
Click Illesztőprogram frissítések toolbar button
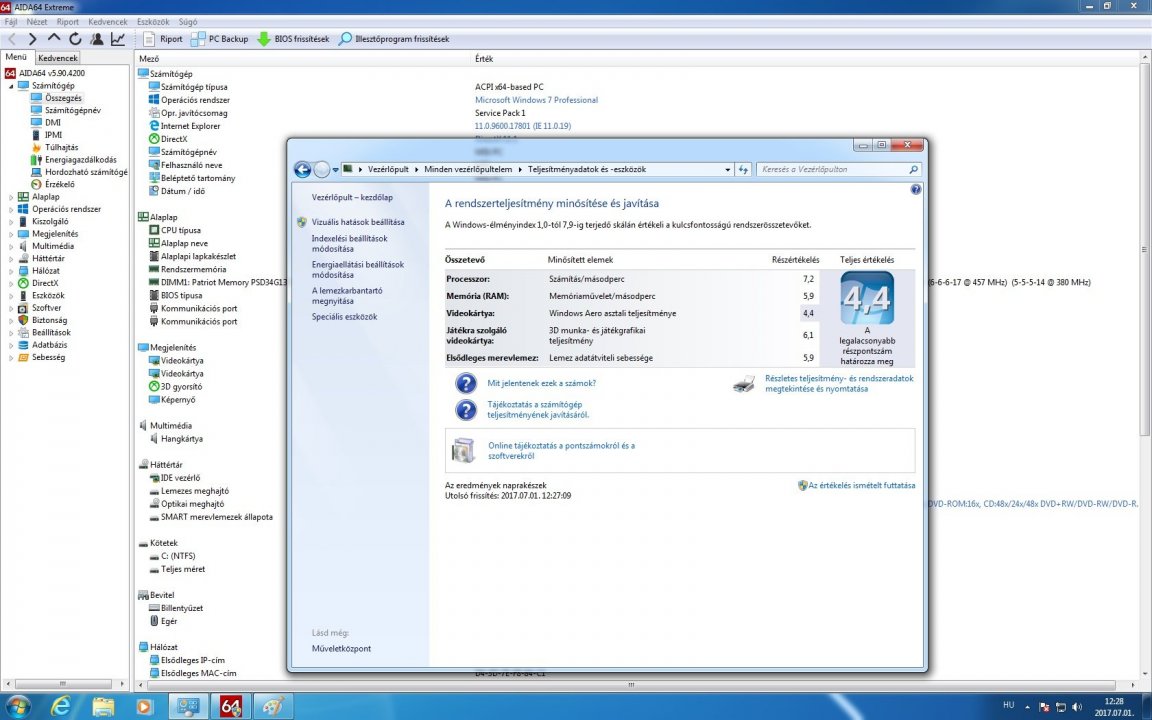point(394,39)
